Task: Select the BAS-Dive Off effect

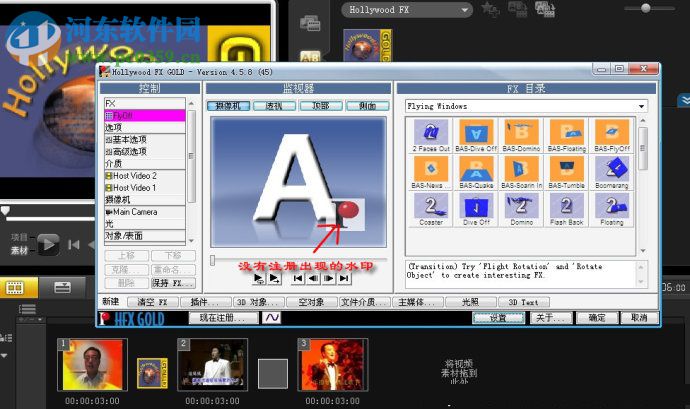Action: [x=476, y=136]
